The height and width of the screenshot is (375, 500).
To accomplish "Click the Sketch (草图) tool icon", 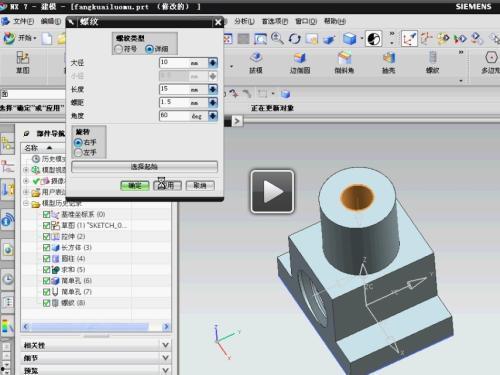I will coord(23,58).
